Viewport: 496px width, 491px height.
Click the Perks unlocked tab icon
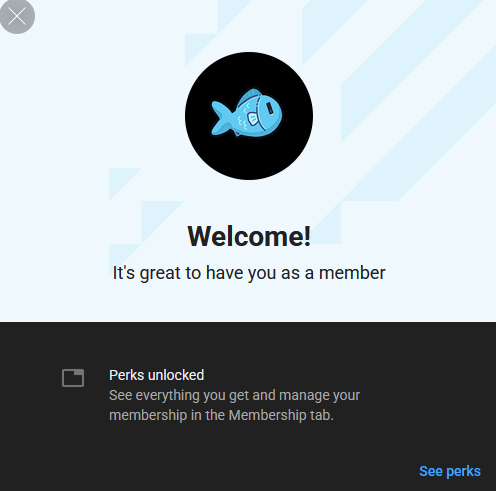(x=73, y=378)
